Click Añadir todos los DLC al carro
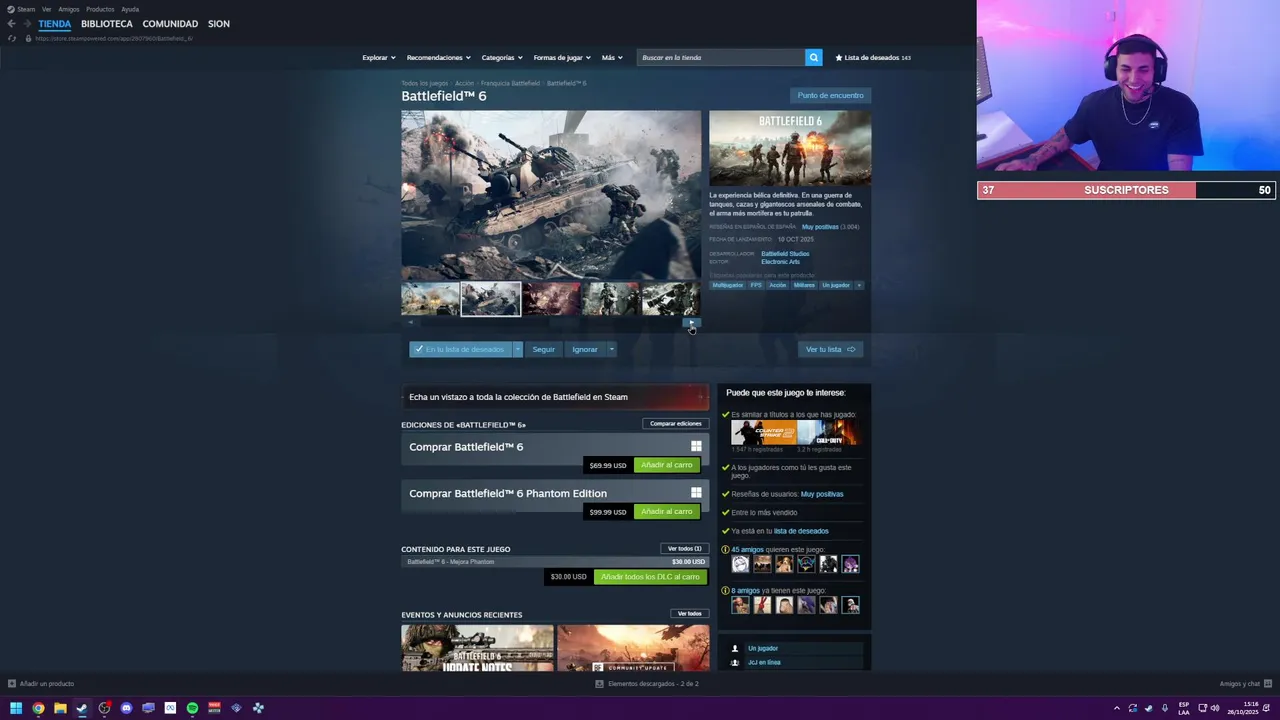This screenshot has width=1280, height=720. coord(650,577)
